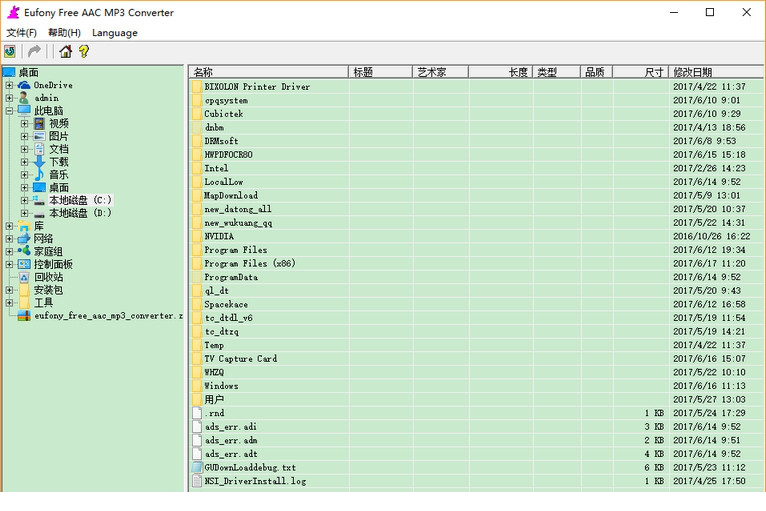
Task: Open the Language menu
Action: [115, 33]
